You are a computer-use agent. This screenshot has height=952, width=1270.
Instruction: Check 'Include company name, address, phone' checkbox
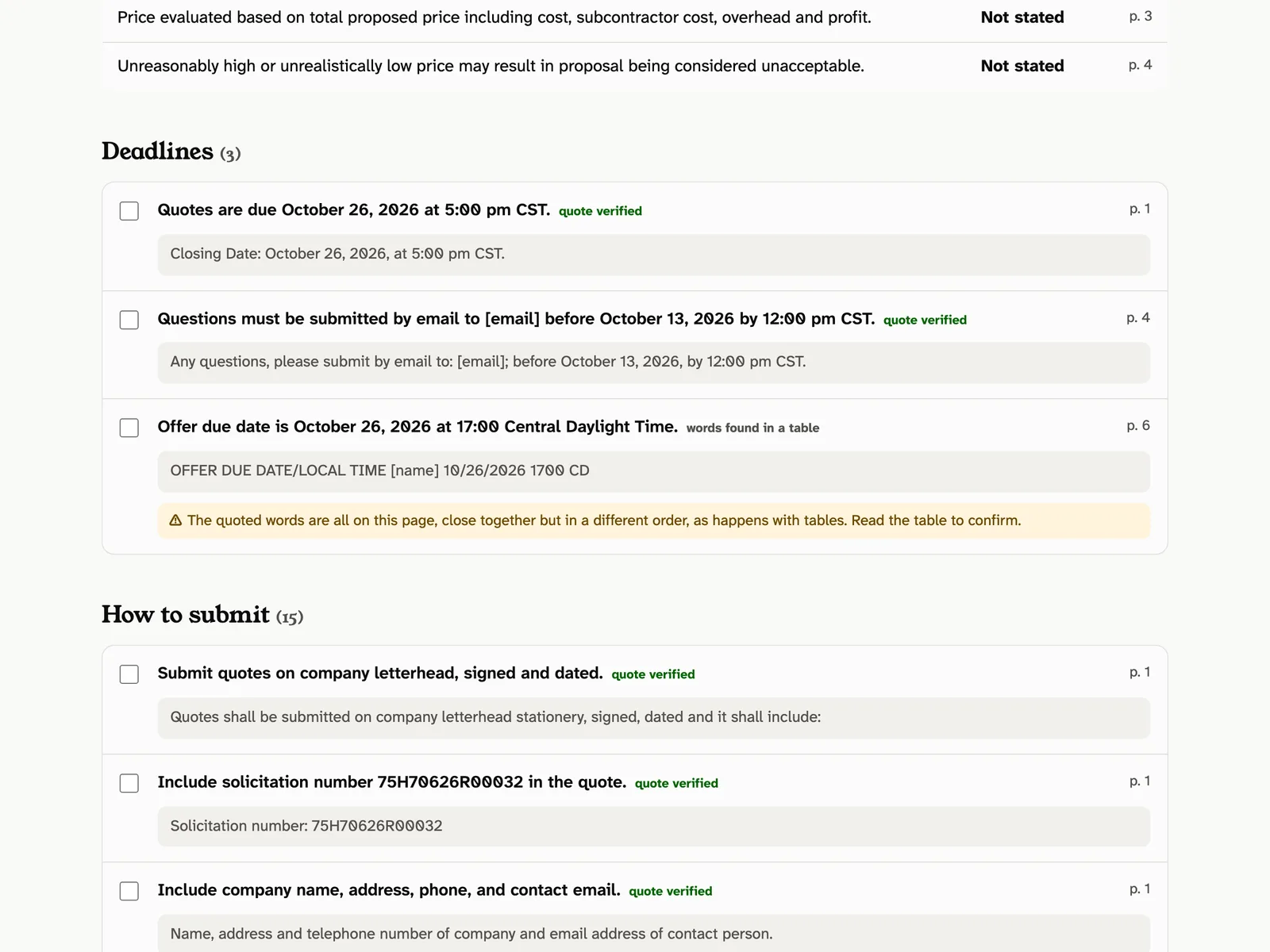point(129,891)
